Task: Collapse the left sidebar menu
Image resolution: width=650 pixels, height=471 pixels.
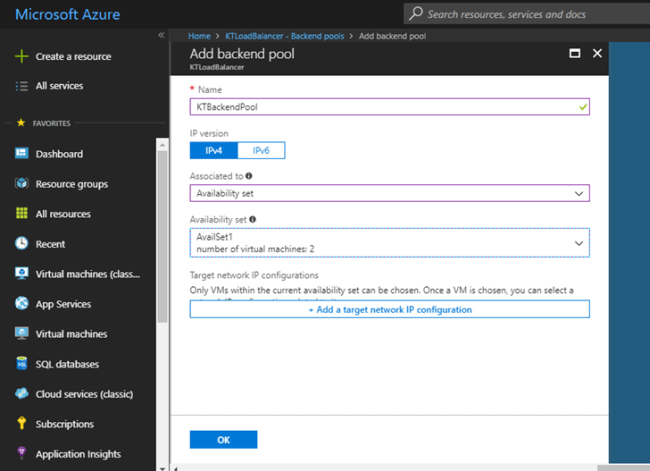Action: pyautogui.click(x=162, y=35)
